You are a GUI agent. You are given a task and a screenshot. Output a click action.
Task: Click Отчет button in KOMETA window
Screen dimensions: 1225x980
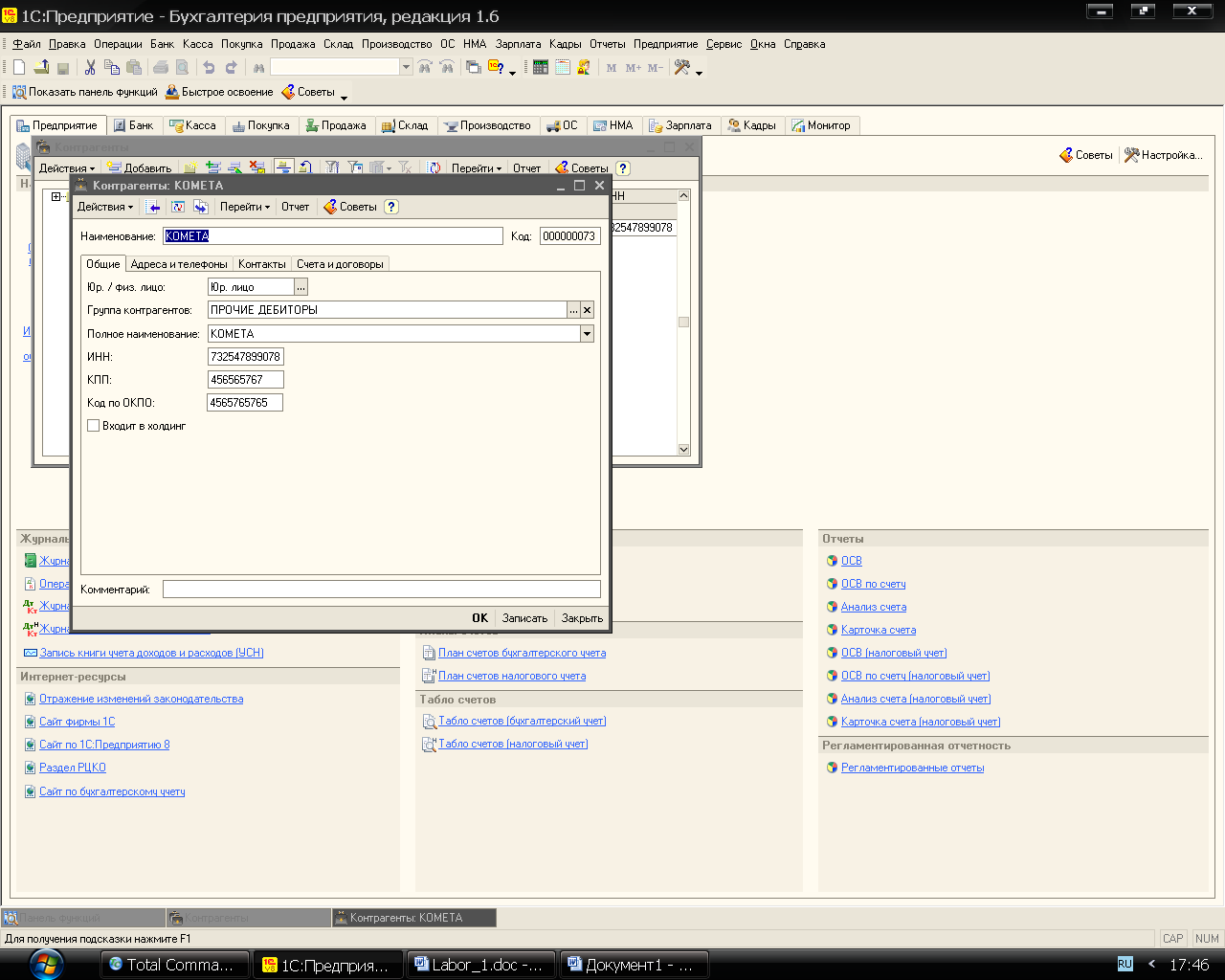(296, 207)
